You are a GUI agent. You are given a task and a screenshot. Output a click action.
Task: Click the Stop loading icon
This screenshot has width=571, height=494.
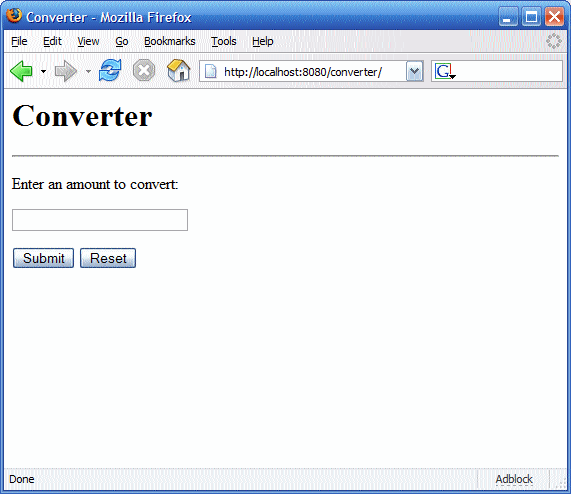(144, 70)
